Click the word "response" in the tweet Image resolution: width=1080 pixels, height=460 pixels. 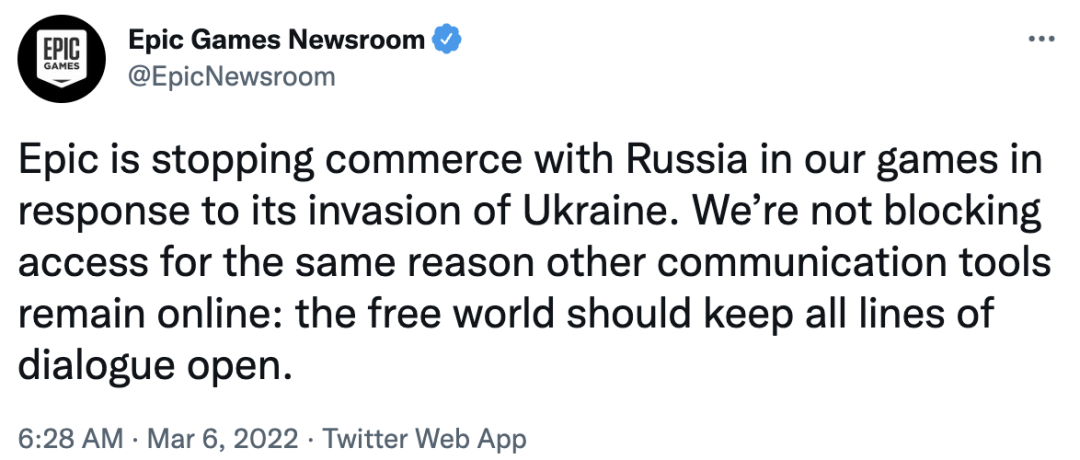click(104, 214)
